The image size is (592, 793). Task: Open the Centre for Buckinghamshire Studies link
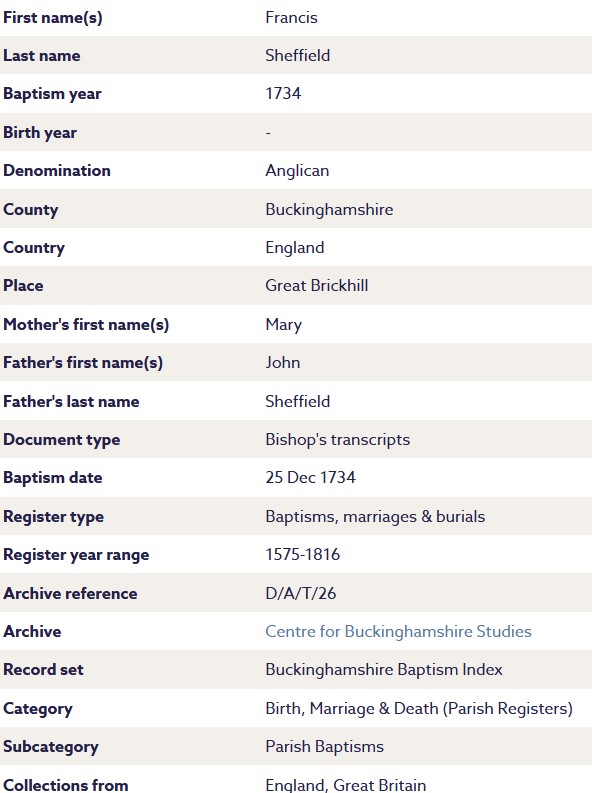(398, 631)
